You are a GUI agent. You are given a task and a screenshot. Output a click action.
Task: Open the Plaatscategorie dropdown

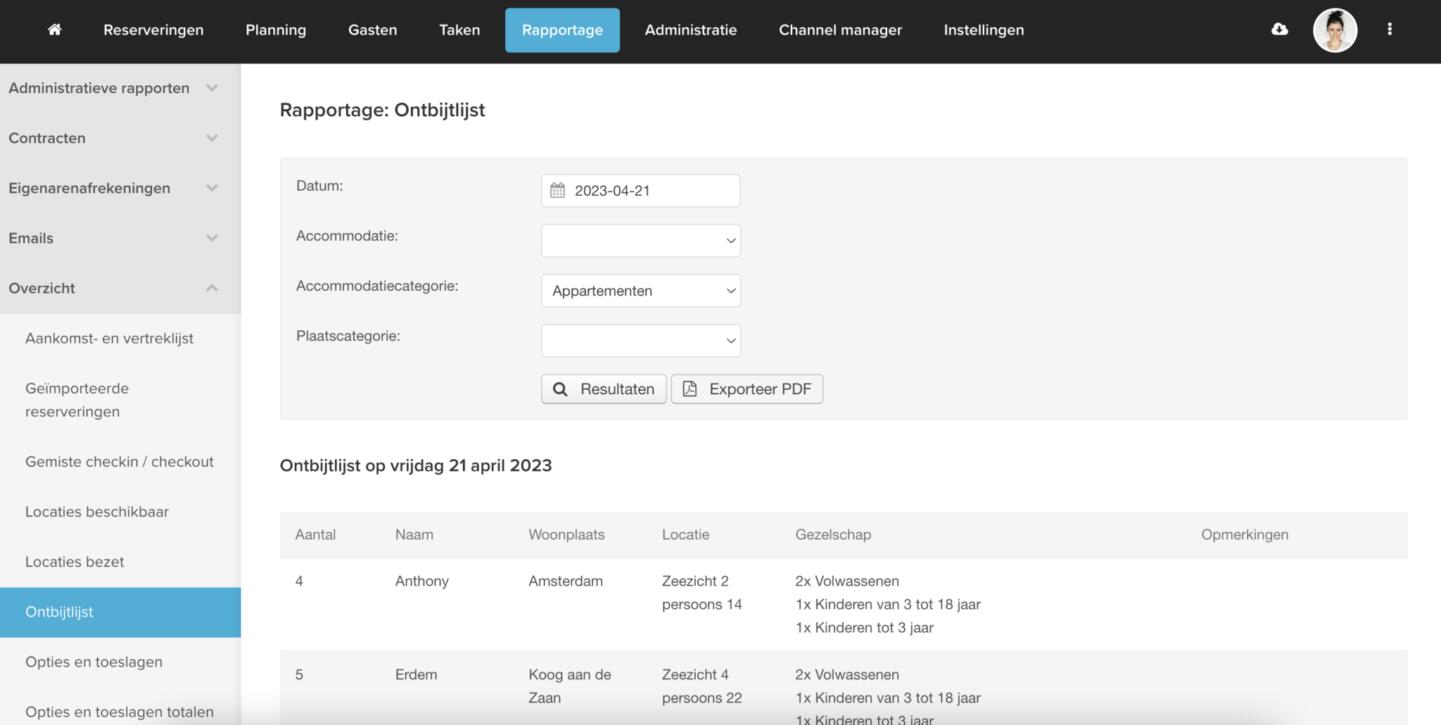pyautogui.click(x=640, y=341)
